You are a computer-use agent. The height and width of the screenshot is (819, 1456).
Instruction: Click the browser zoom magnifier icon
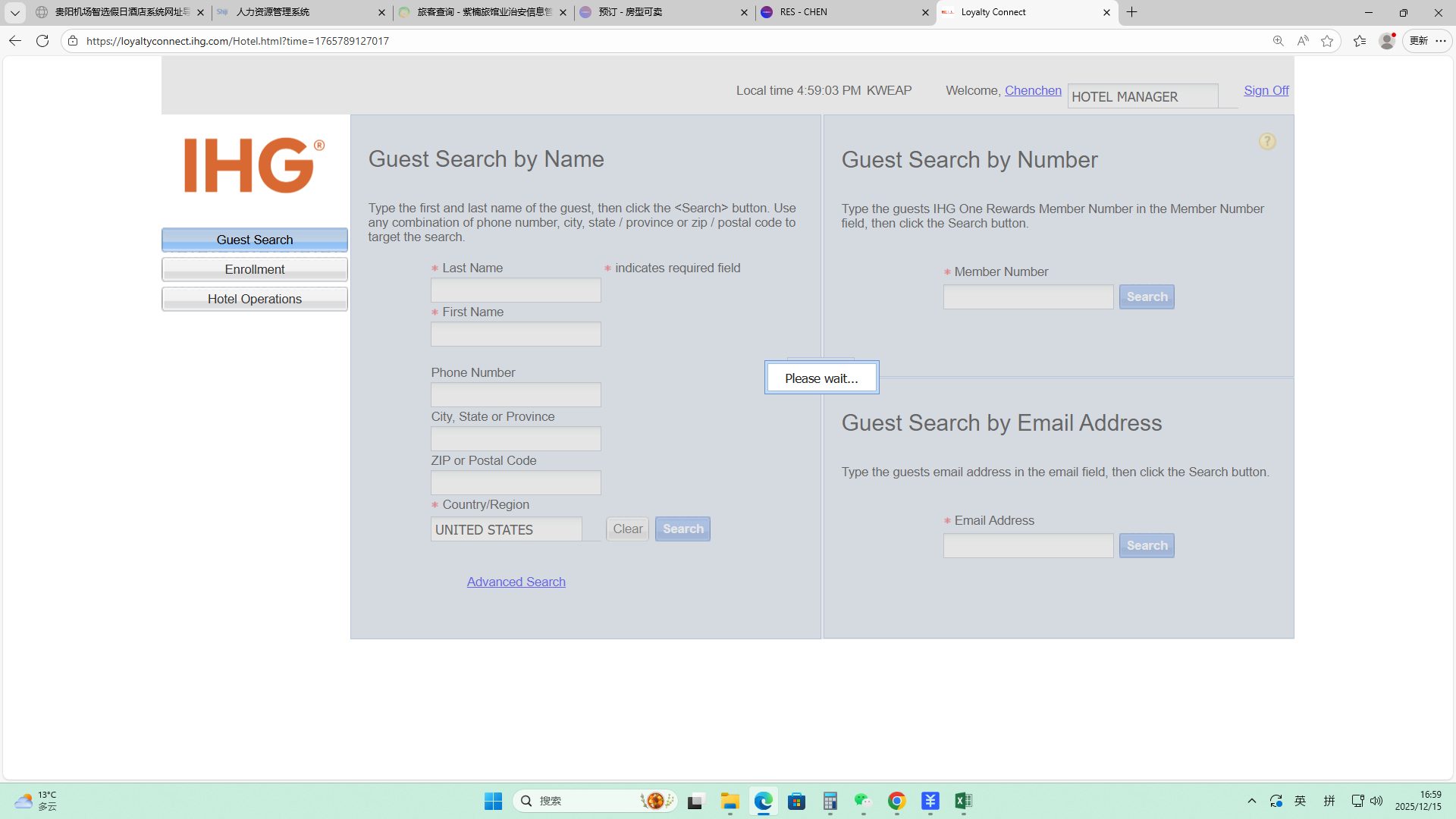point(1279,41)
